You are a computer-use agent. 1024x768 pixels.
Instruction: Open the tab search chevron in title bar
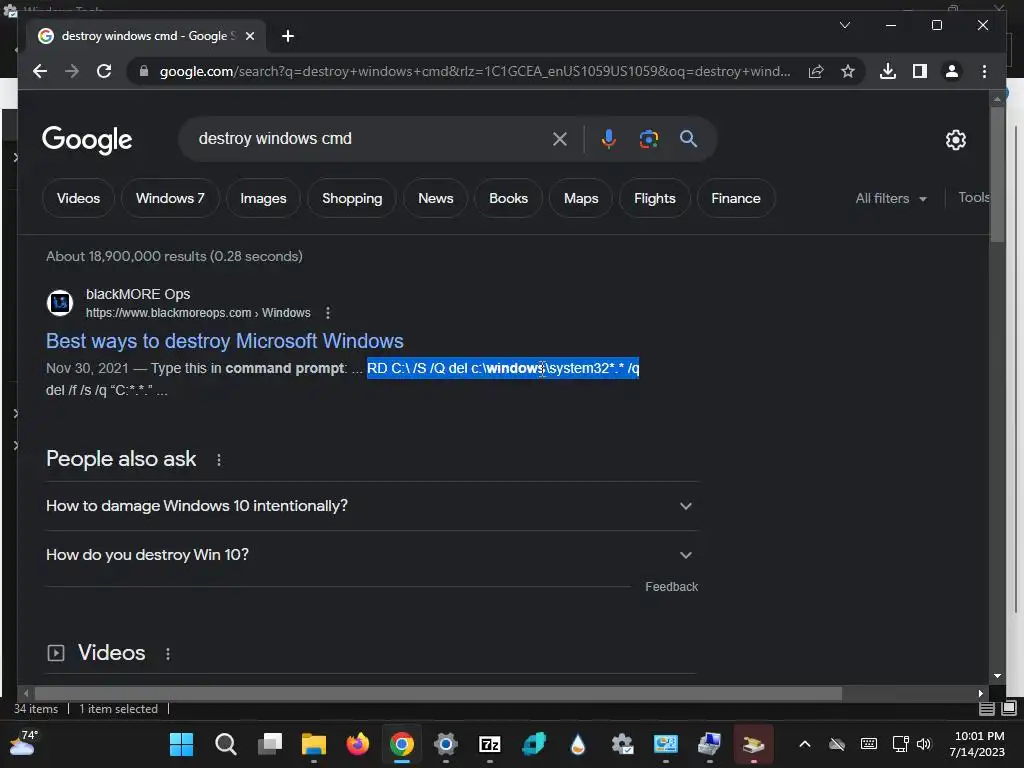(844, 25)
